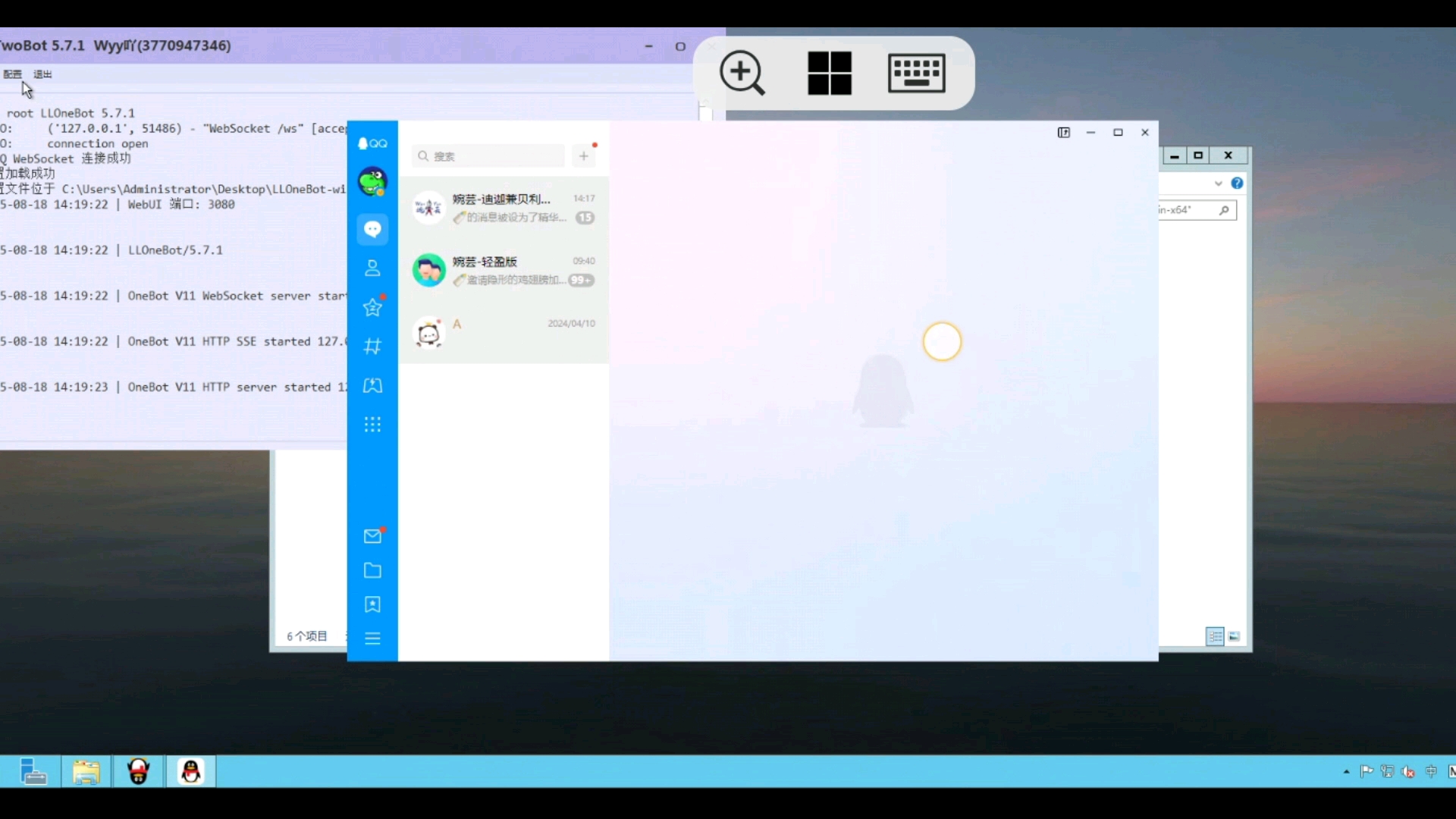Viewport: 1456px width, 819px height.
Task: Open the QQ contacts icon
Action: pos(372,268)
